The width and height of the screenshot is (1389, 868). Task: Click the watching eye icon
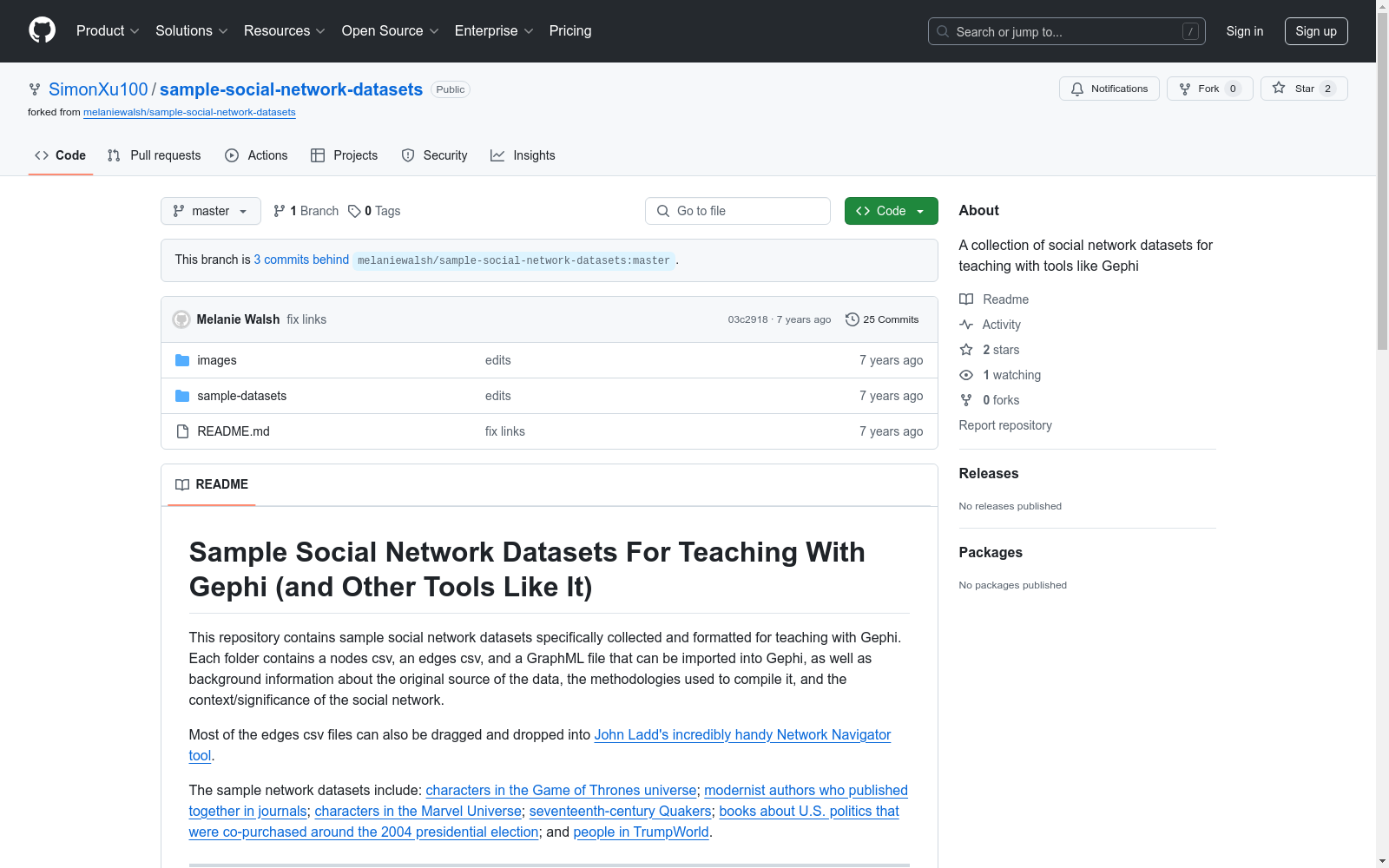coord(966,375)
